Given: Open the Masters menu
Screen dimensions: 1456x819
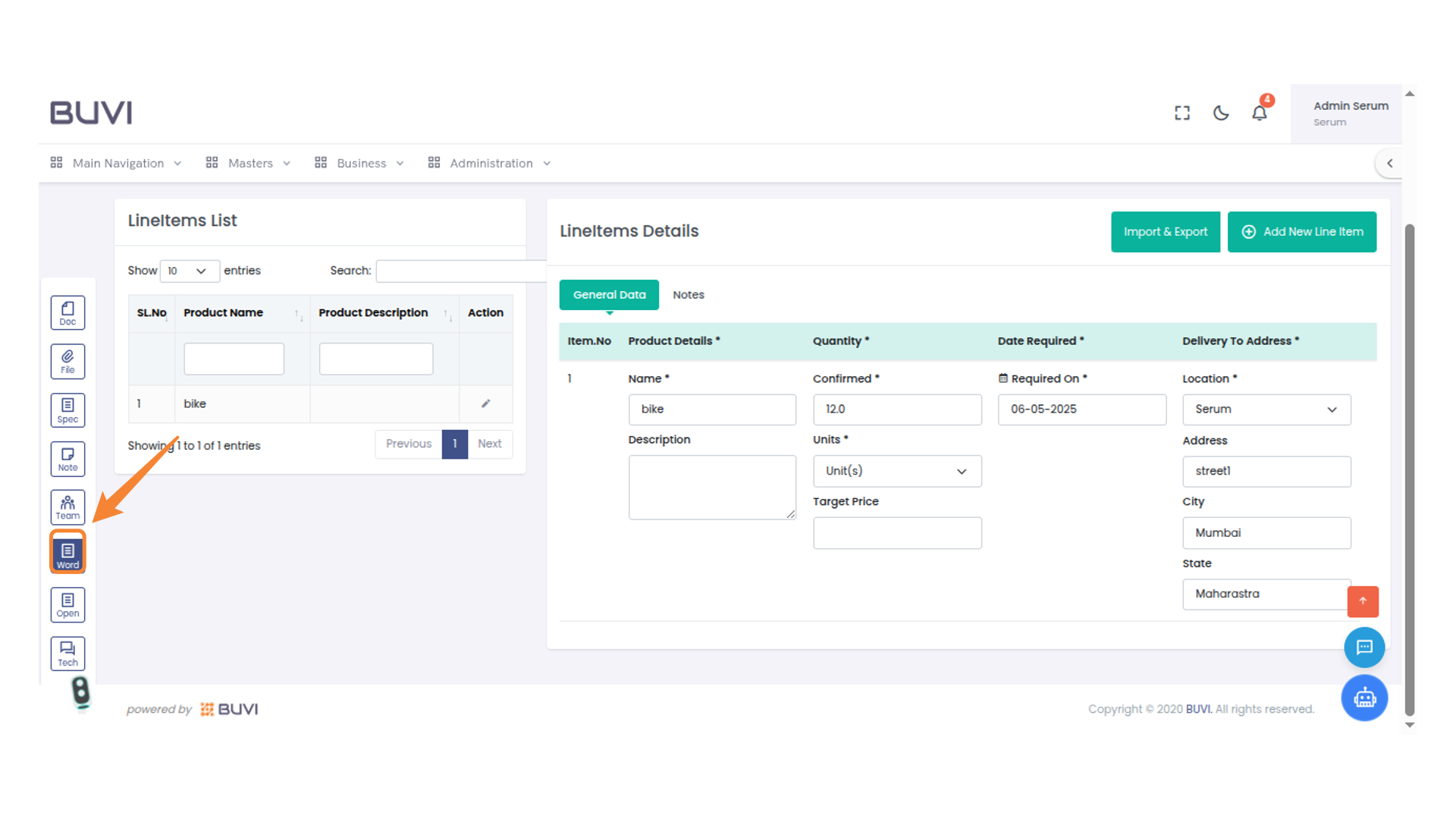Looking at the screenshot, I should [x=249, y=163].
